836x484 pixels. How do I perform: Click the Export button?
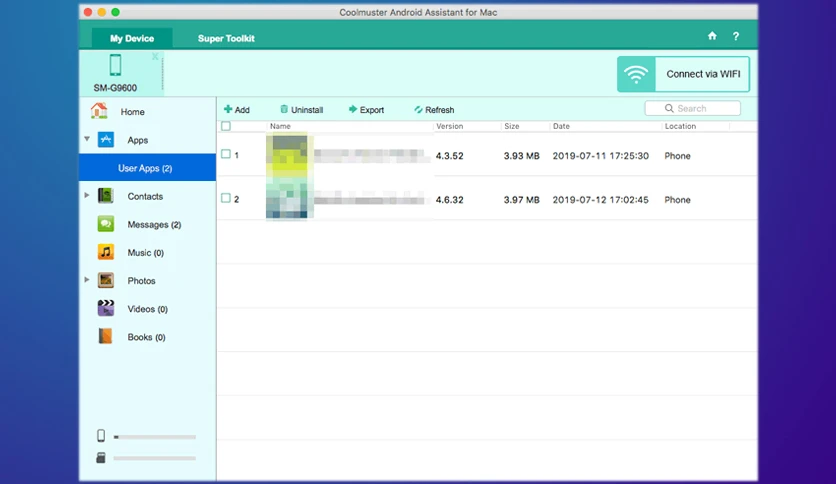tap(366, 109)
